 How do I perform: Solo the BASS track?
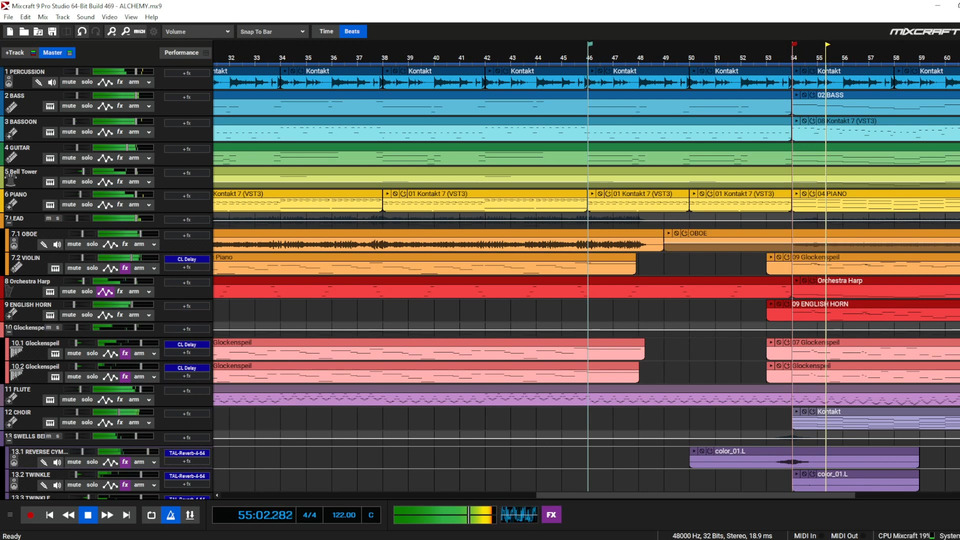click(87, 106)
